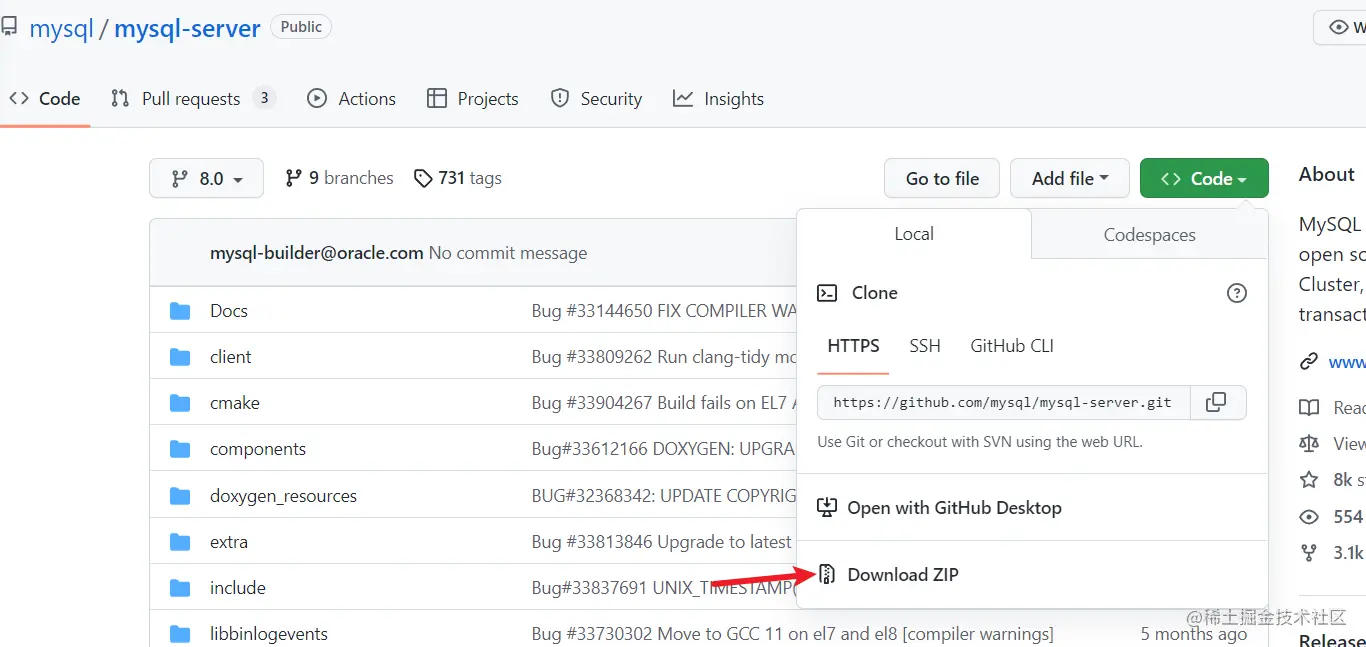Viewport: 1366px width, 647px height.
Task: Click the extra folder icon
Action: coord(180,542)
